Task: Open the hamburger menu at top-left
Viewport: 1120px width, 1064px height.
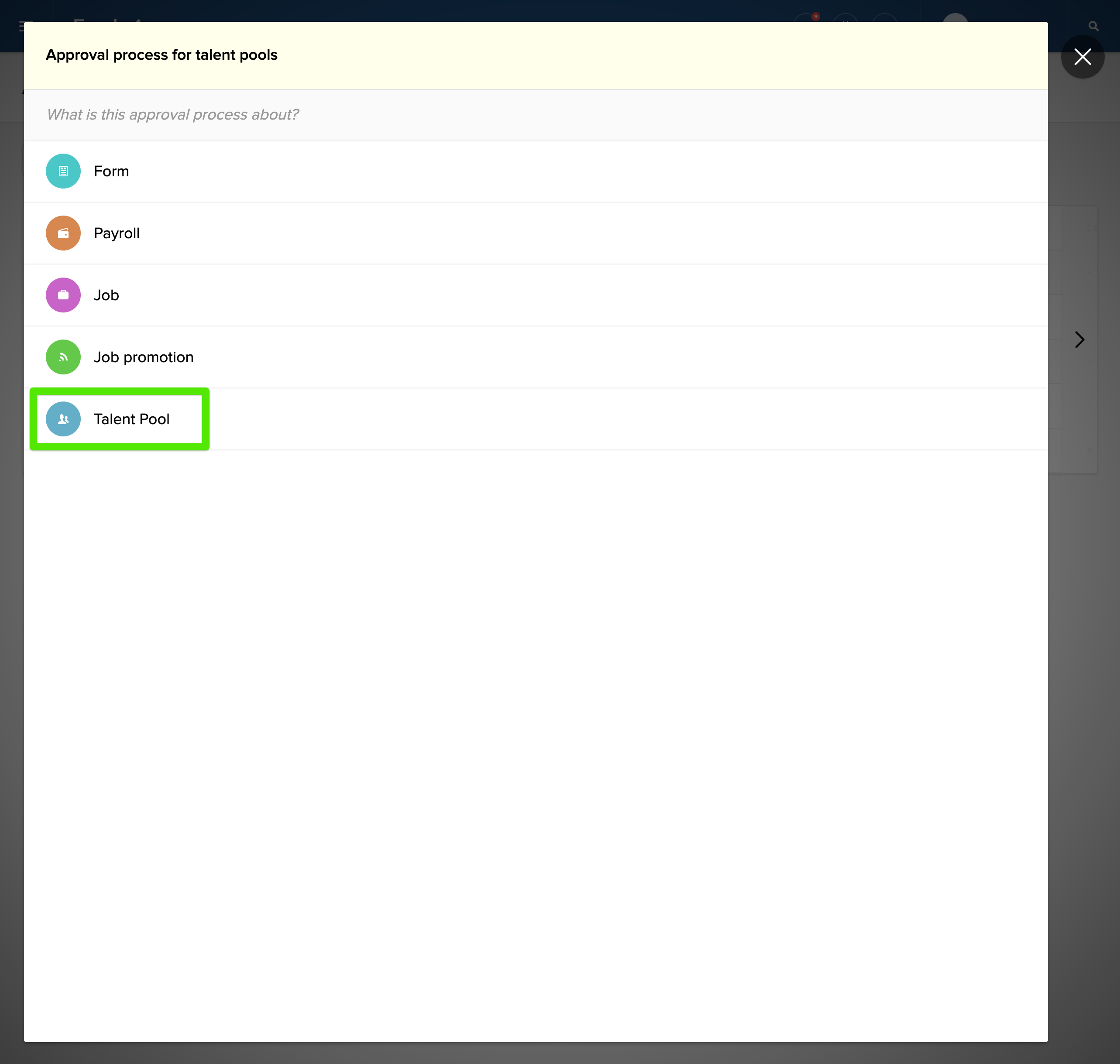Action: click(x=21, y=26)
